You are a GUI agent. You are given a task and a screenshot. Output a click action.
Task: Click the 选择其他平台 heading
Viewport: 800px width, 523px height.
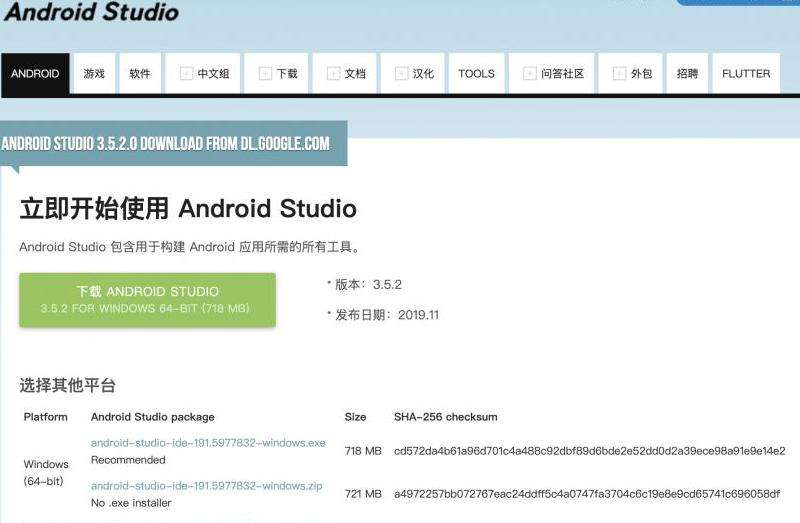[68, 385]
